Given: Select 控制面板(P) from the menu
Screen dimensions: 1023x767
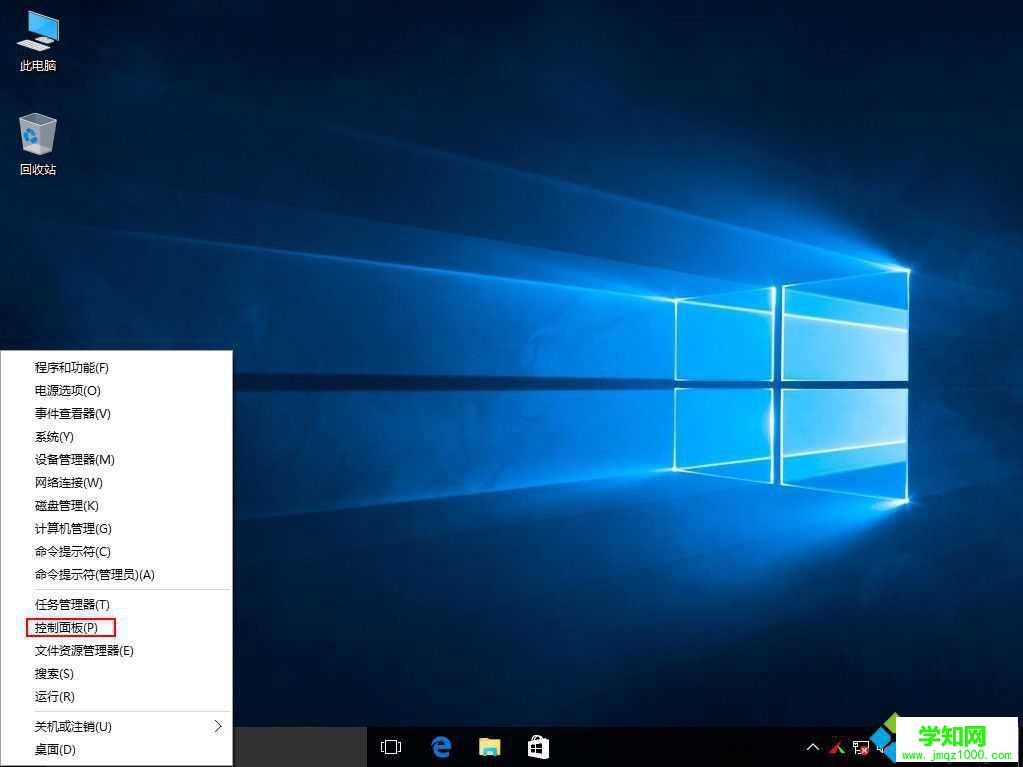Looking at the screenshot, I should click(x=66, y=627).
